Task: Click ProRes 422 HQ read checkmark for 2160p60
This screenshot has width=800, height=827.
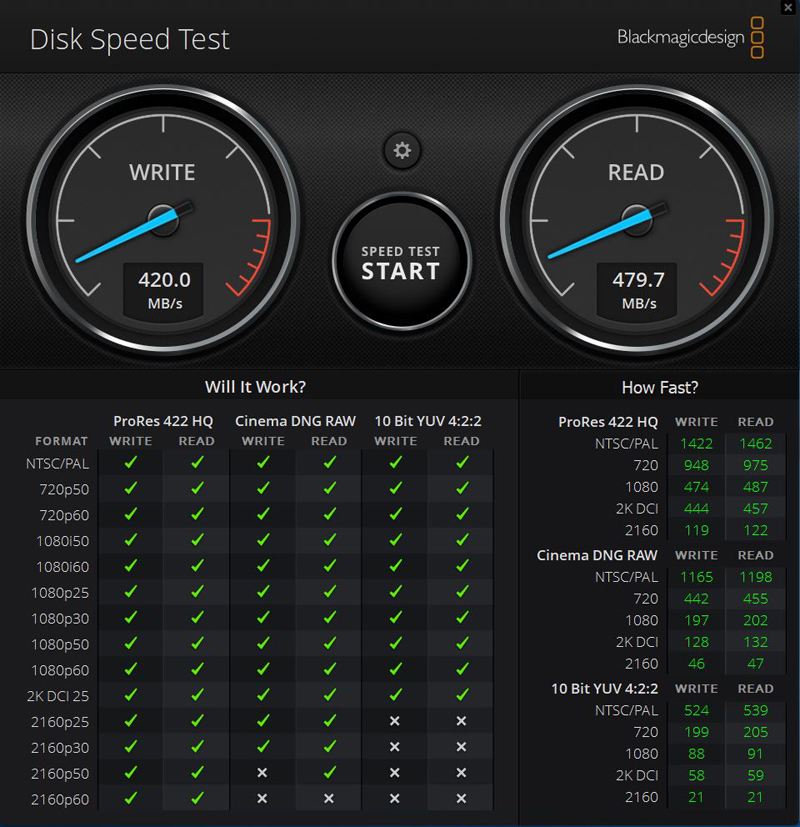Action: pos(197,799)
